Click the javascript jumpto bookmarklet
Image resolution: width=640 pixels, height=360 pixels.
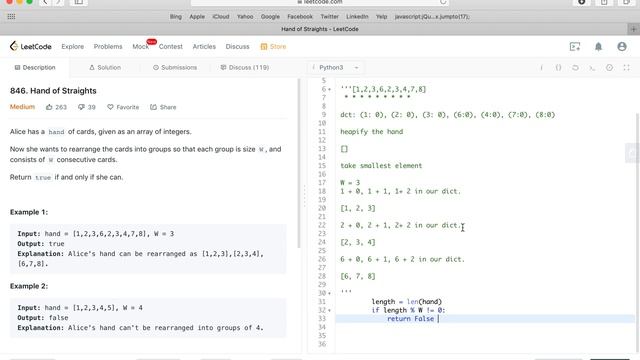click(432, 17)
